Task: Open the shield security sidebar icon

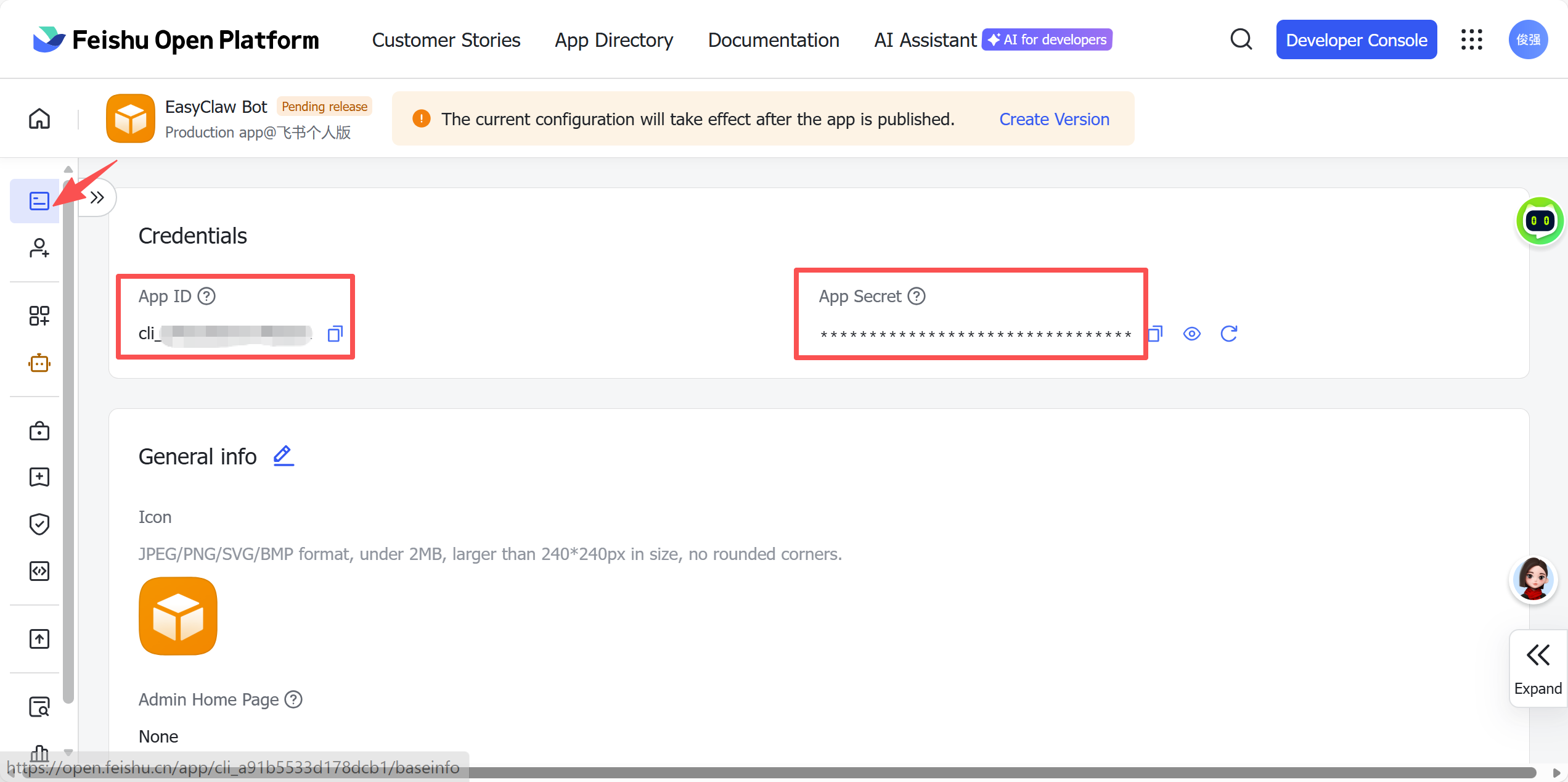Action: tap(39, 524)
